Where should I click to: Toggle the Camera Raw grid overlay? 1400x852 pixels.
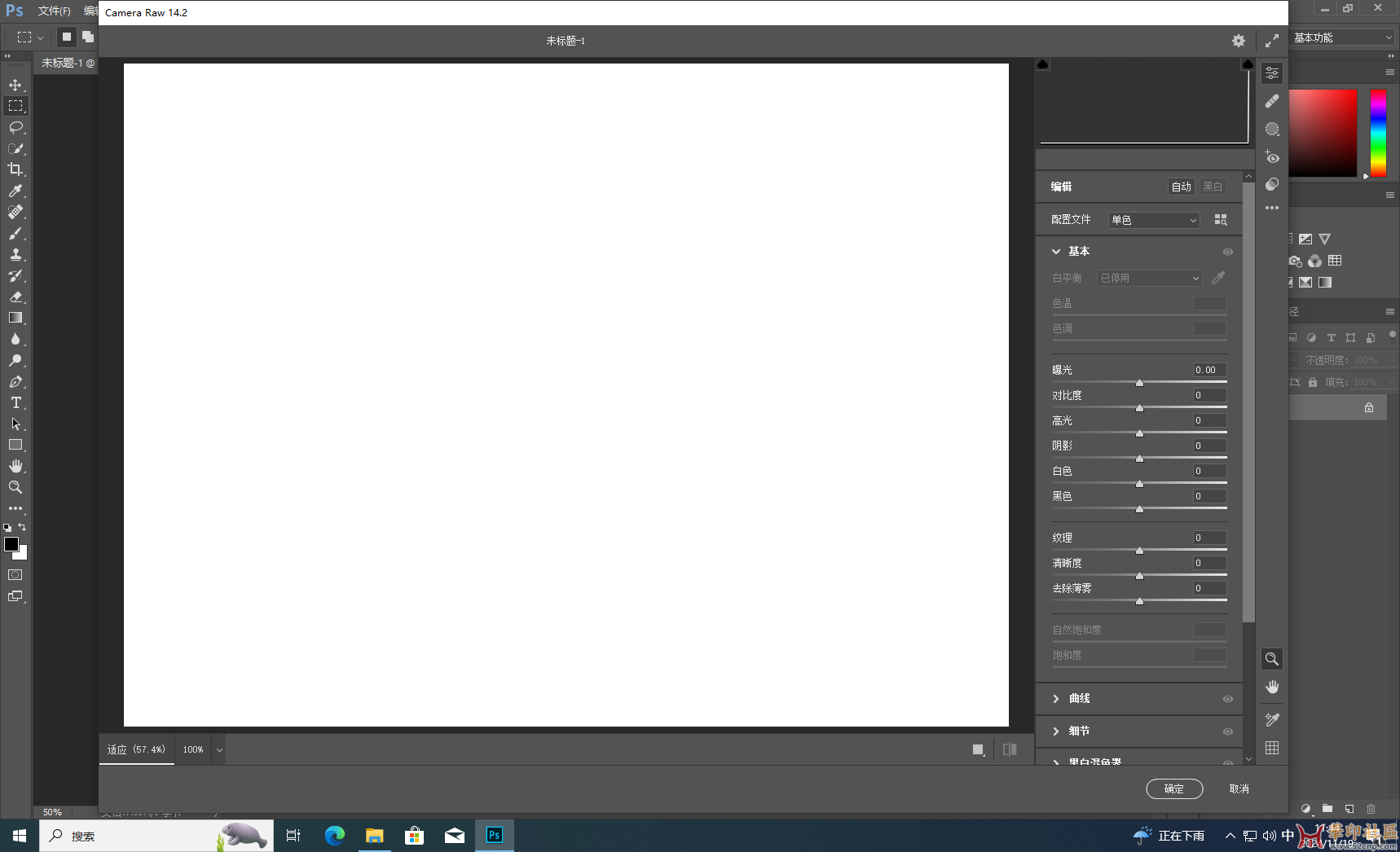(x=1272, y=748)
